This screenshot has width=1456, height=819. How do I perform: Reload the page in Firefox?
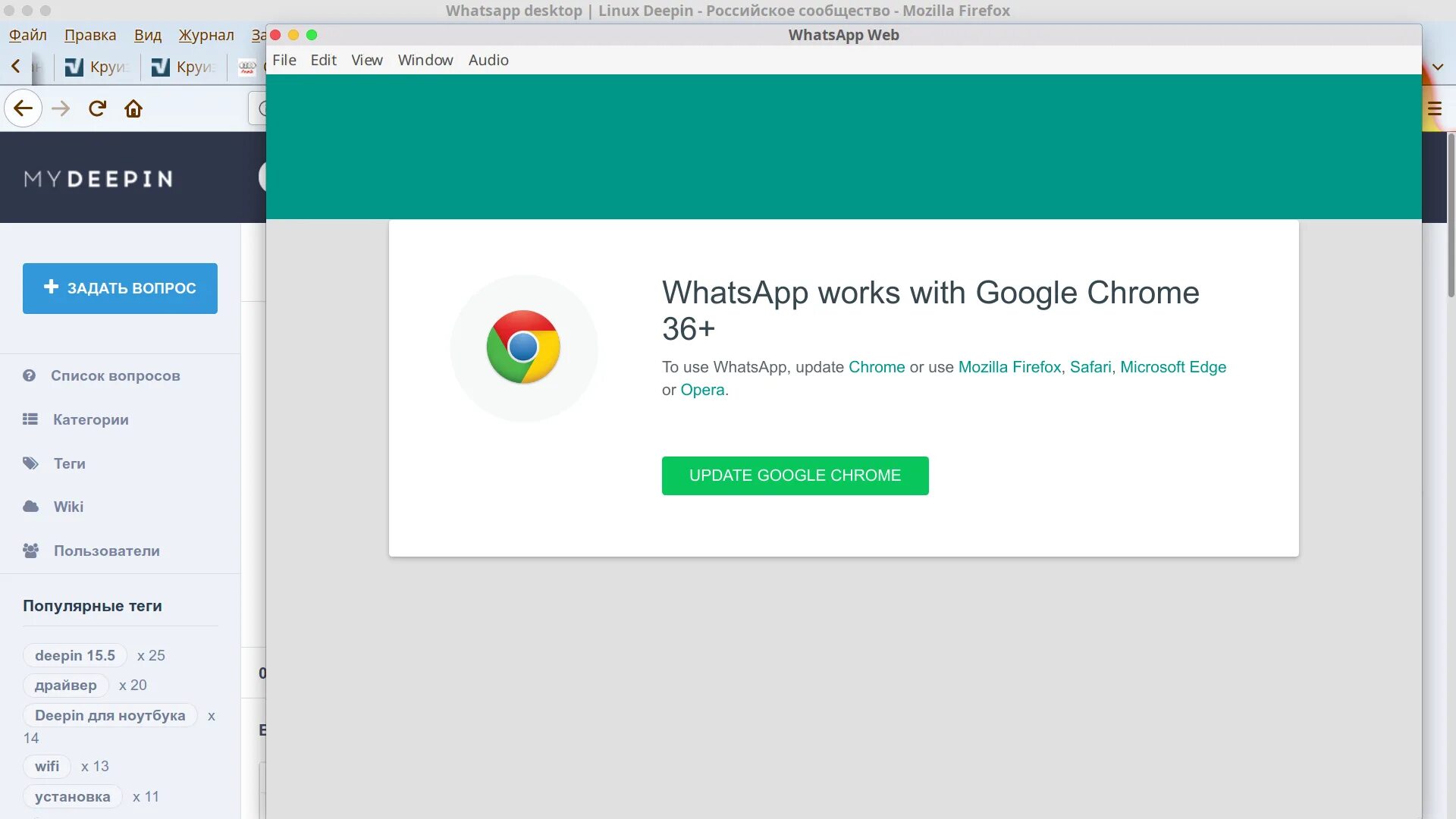pyautogui.click(x=97, y=108)
